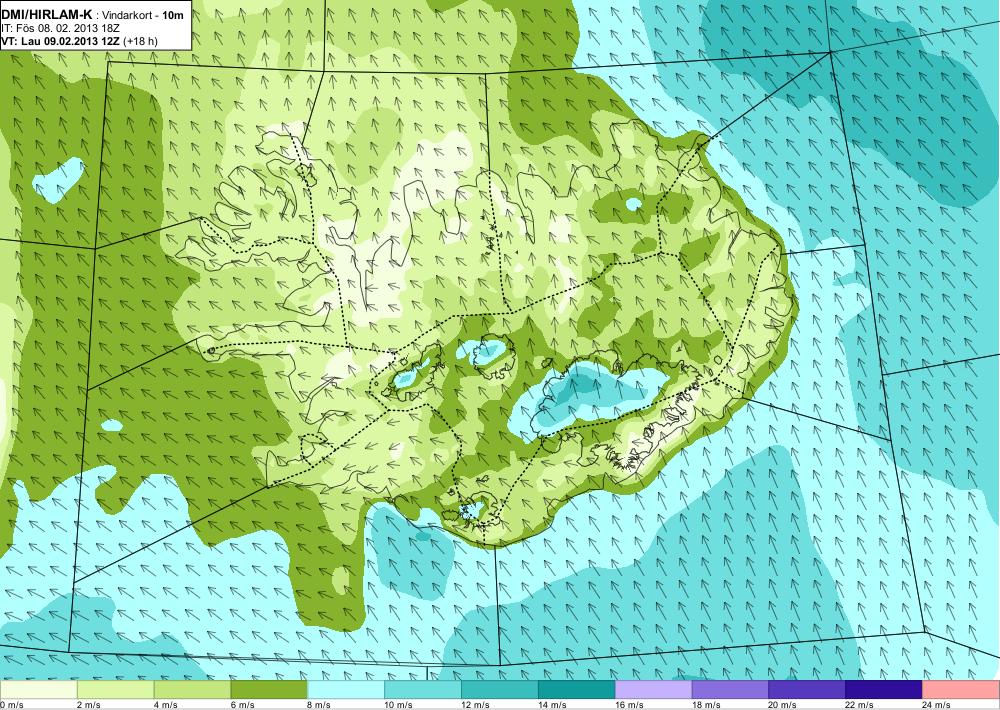Screen dimensions: 1000x710
Task: Click the medium purple 18–20 m/s legend swatch
Action: (x=730, y=690)
